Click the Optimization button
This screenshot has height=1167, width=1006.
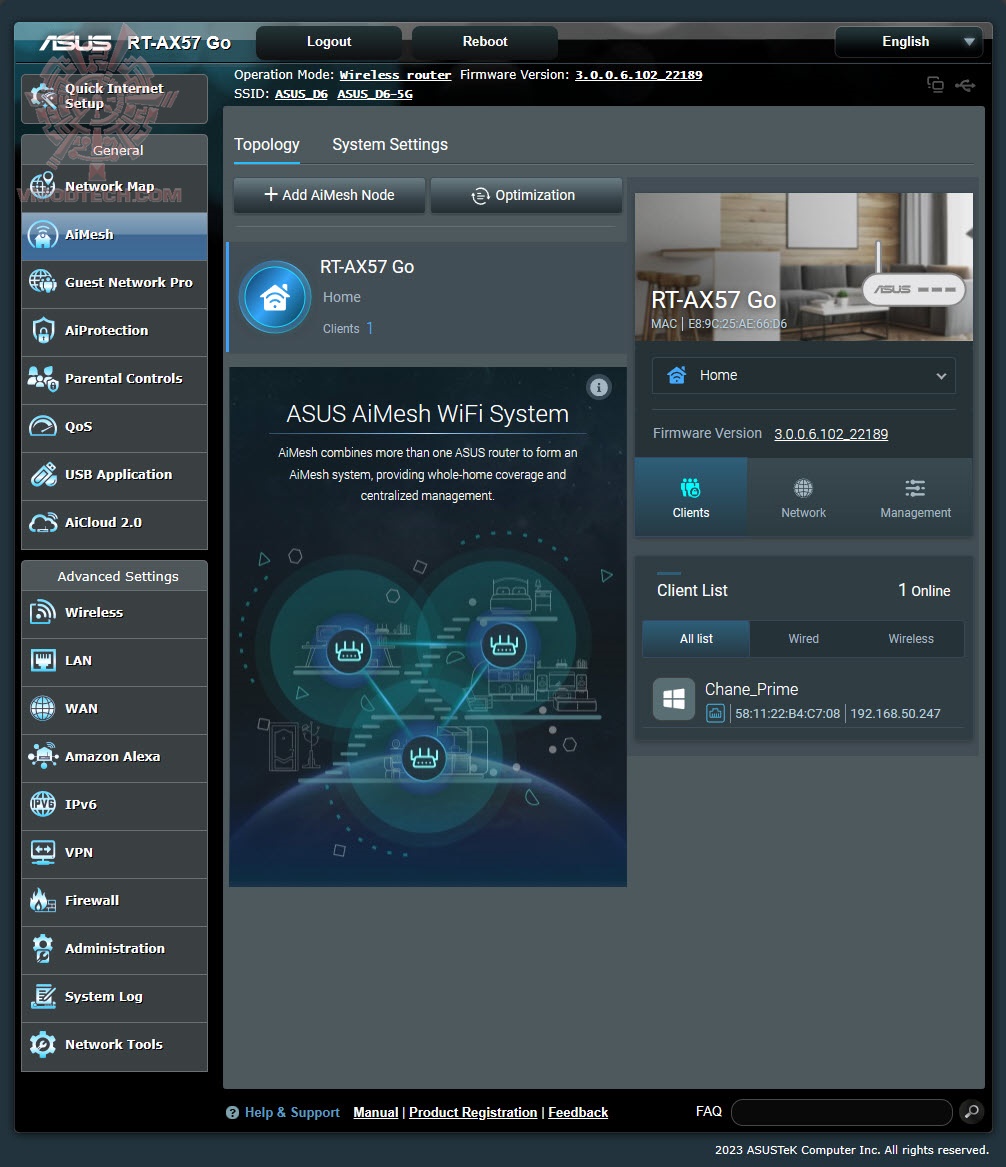(x=525, y=195)
